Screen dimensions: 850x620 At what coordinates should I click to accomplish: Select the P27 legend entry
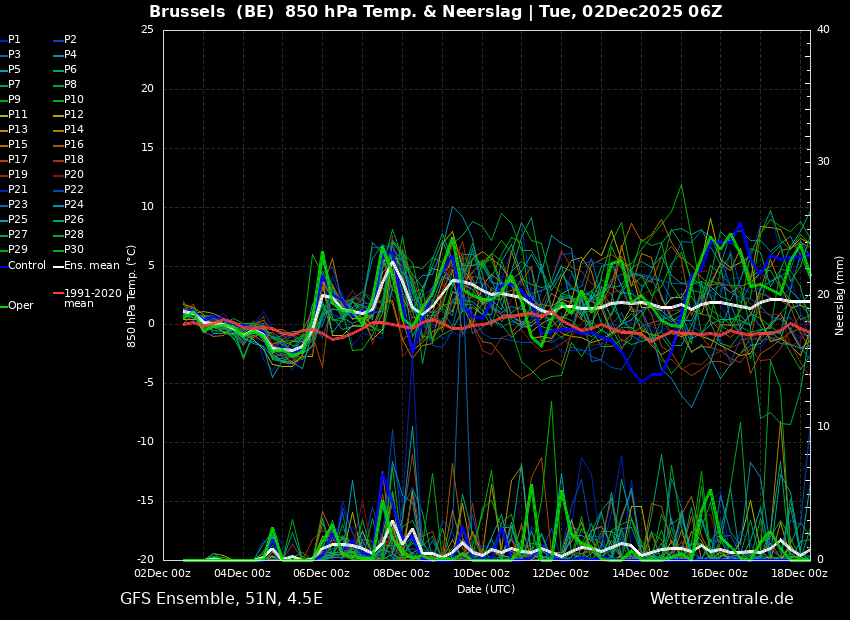(x=17, y=235)
